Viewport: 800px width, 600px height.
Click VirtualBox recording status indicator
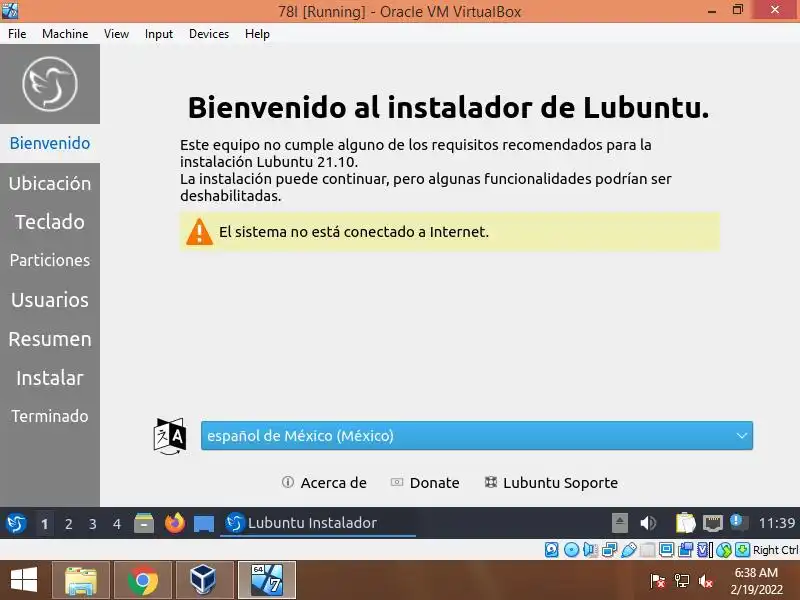click(x=685, y=550)
